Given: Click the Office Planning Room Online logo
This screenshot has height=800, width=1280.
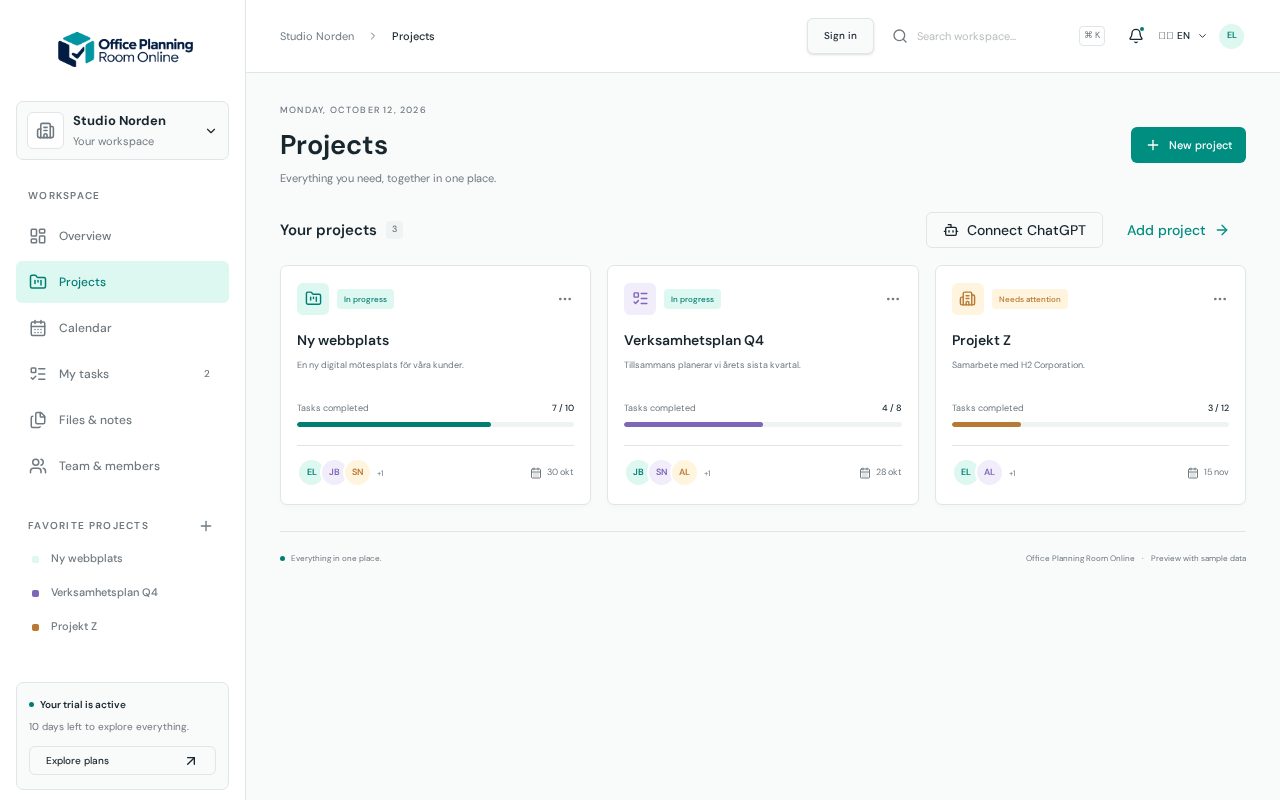Looking at the screenshot, I should click(x=125, y=50).
